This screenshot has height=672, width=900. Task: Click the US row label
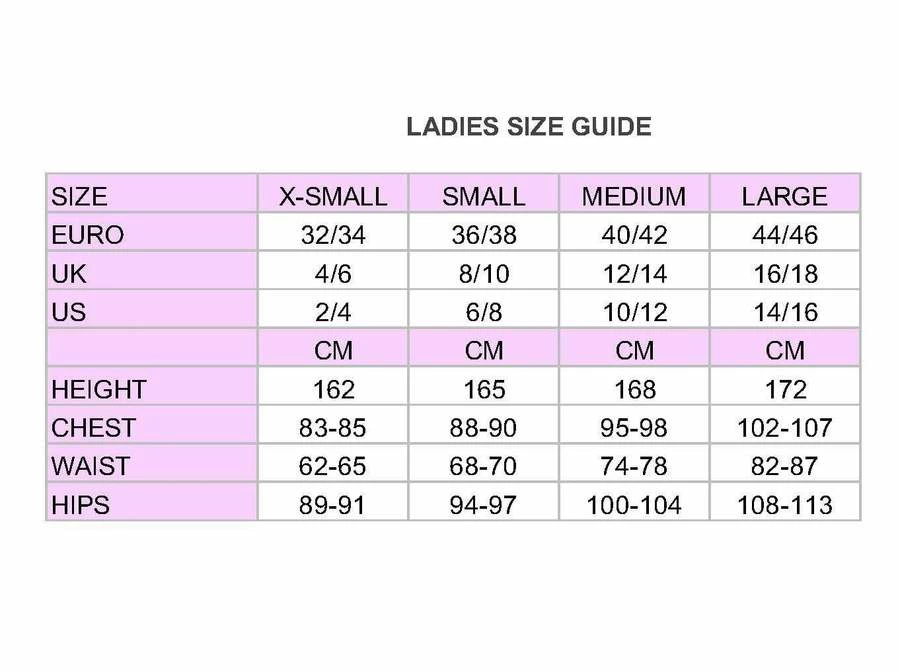[69, 312]
